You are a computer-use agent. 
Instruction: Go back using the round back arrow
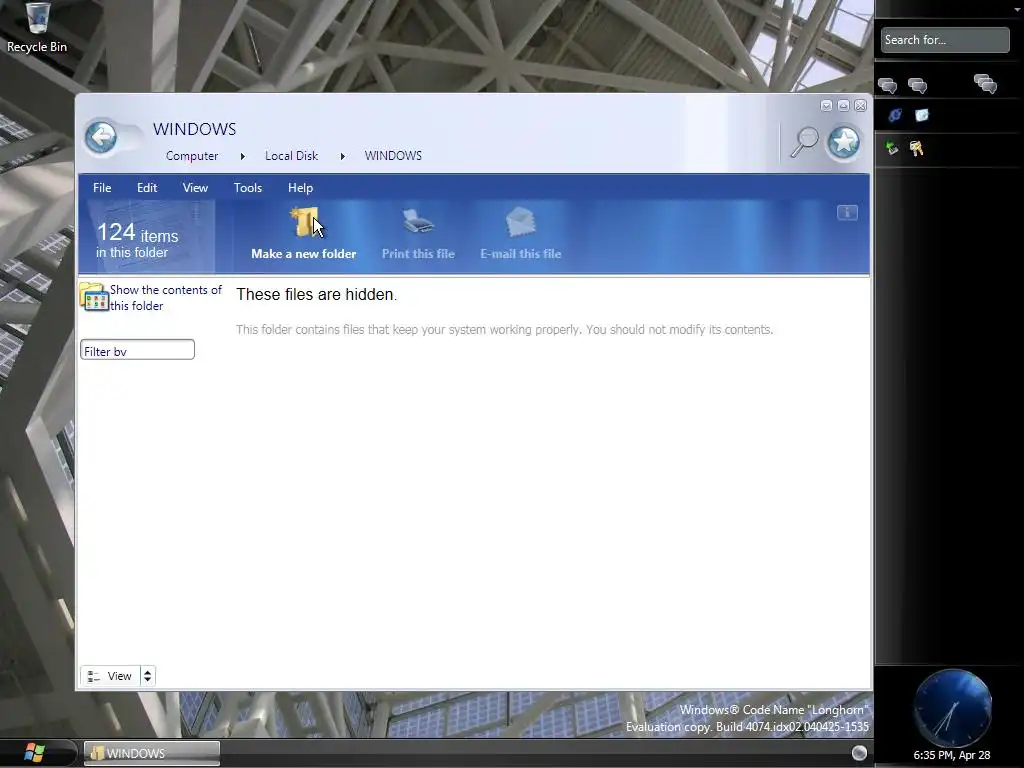point(101,136)
